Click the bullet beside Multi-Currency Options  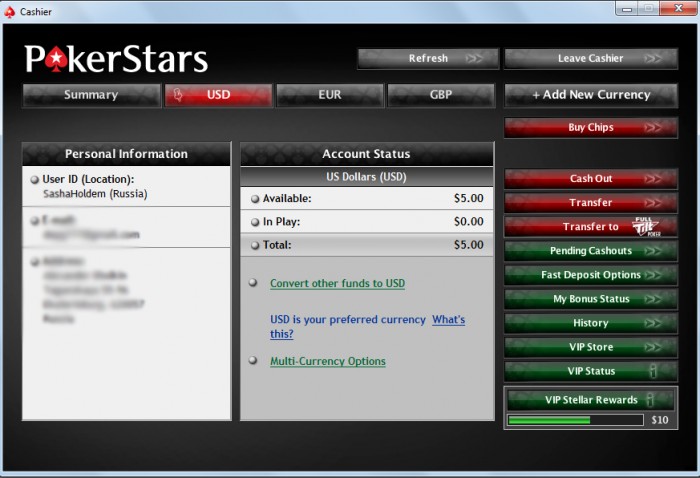[x=253, y=360]
